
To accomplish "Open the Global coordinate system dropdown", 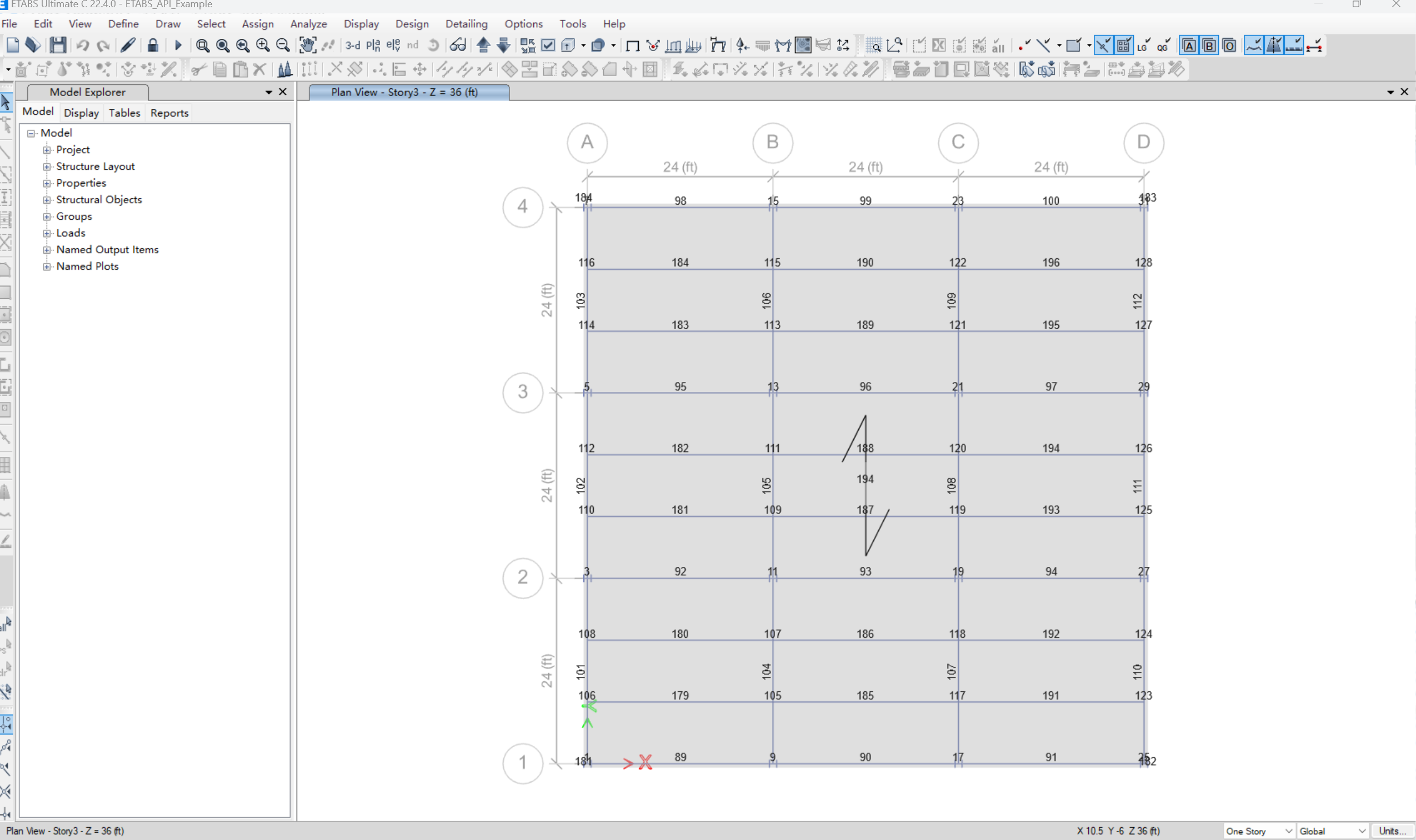I will click(x=1332, y=831).
